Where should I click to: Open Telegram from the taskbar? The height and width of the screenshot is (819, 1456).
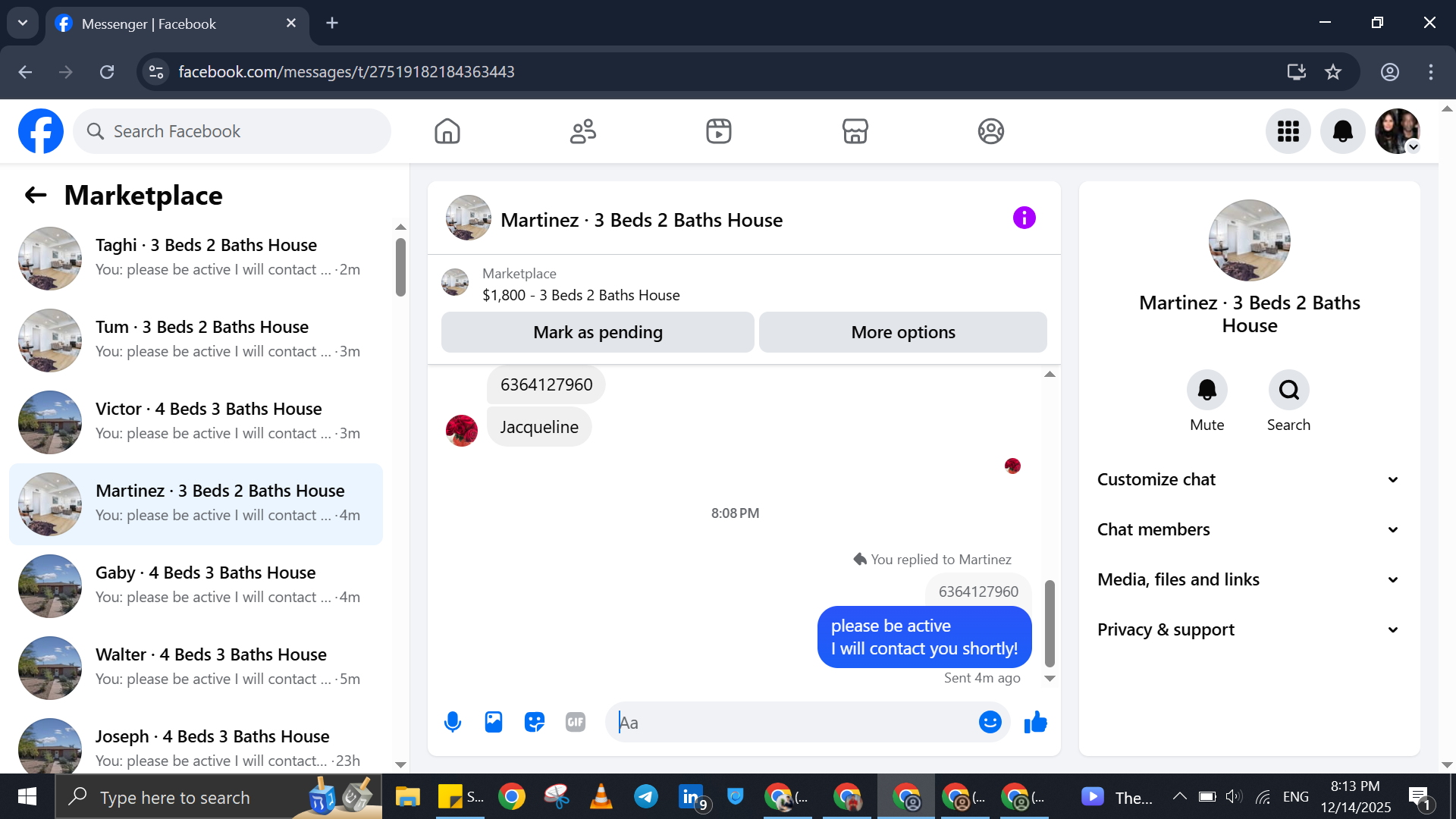click(x=646, y=797)
